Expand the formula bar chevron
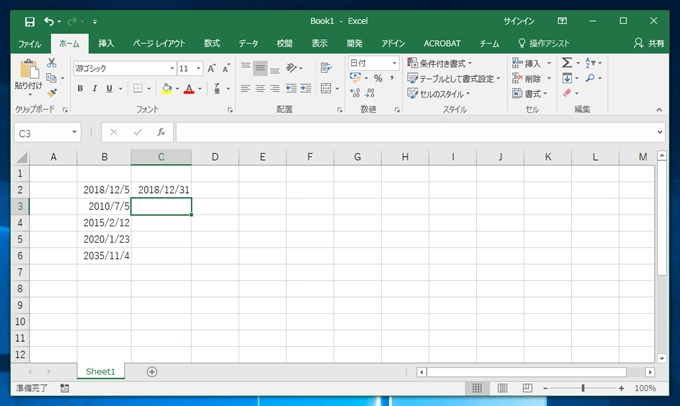Image resolution: width=680 pixels, height=406 pixels. coord(660,132)
